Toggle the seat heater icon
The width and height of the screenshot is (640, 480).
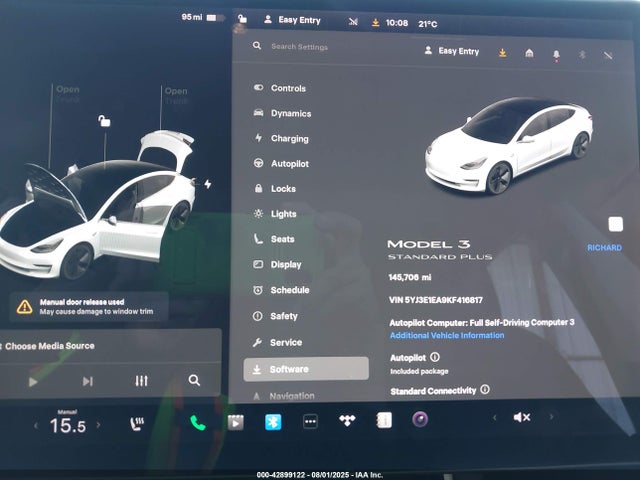[x=136, y=423]
